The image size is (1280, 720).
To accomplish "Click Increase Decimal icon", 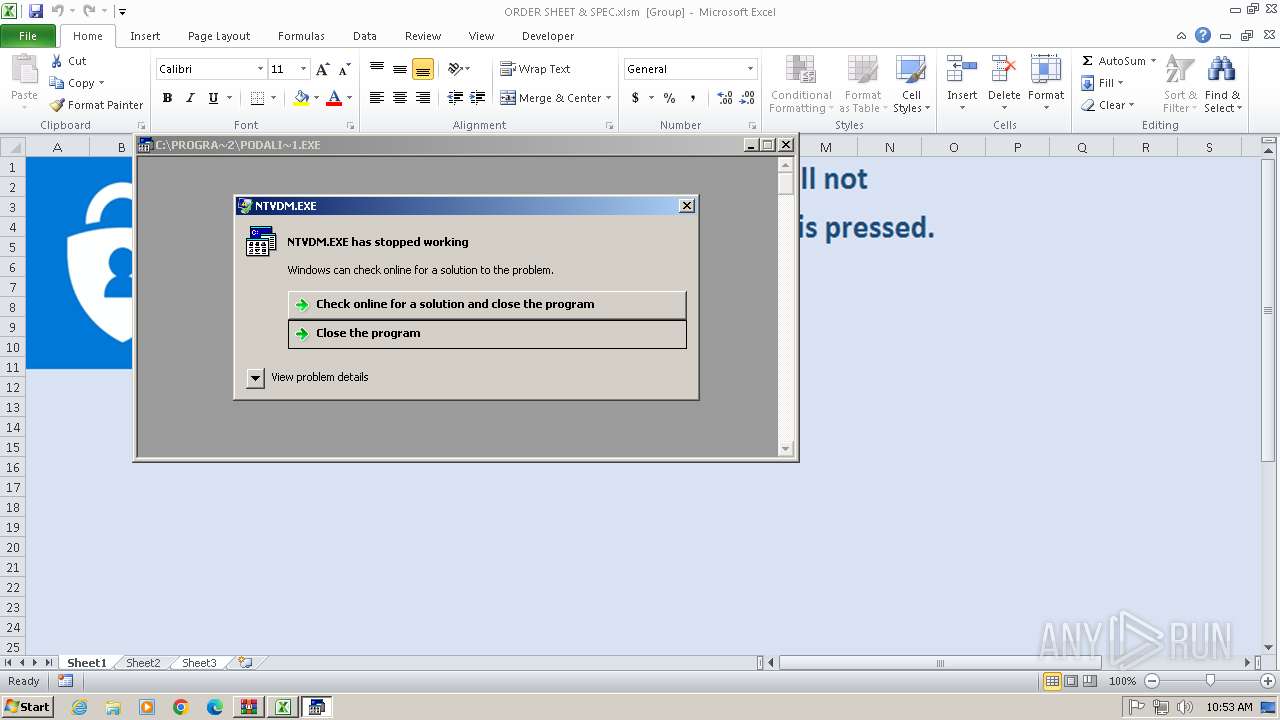I will [x=725, y=98].
